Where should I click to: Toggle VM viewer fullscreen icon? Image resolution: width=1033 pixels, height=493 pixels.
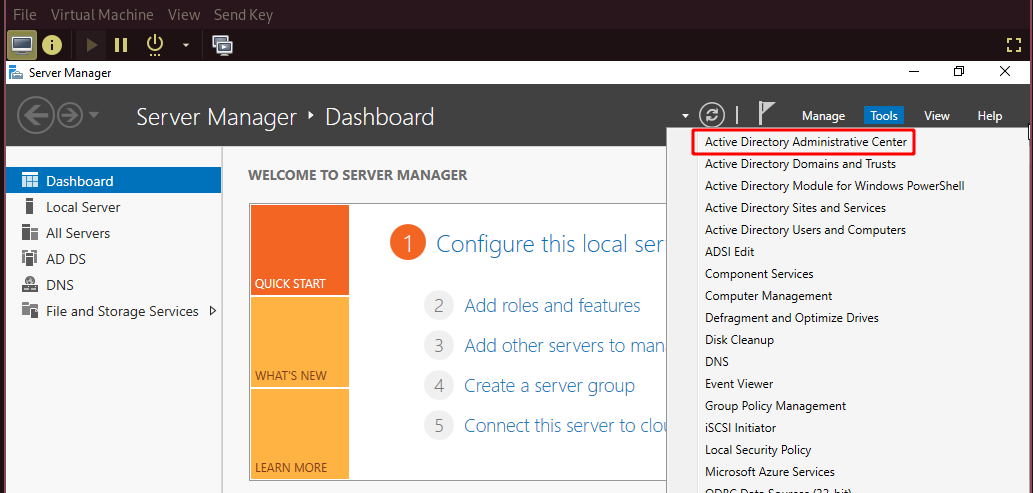[1013, 45]
